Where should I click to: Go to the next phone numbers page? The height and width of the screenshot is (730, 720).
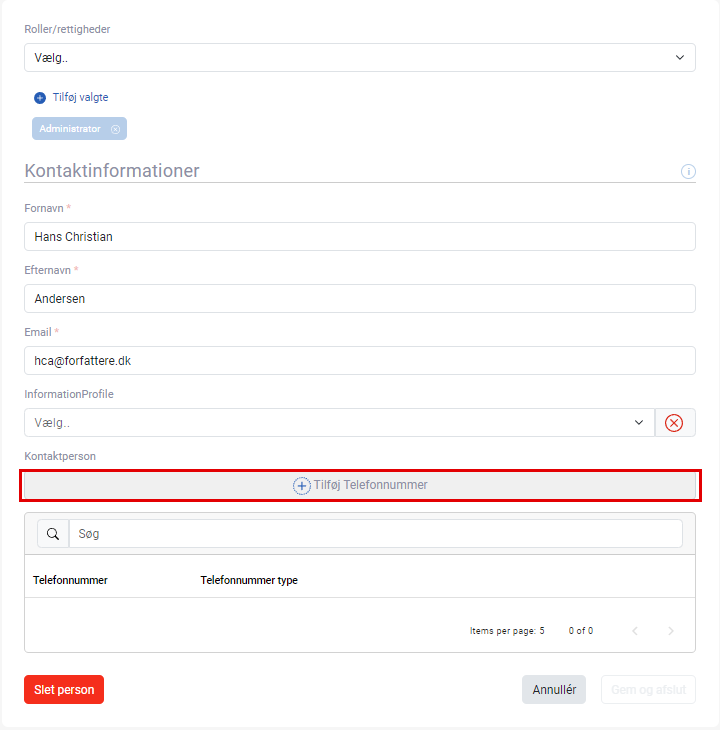pyautogui.click(x=670, y=631)
